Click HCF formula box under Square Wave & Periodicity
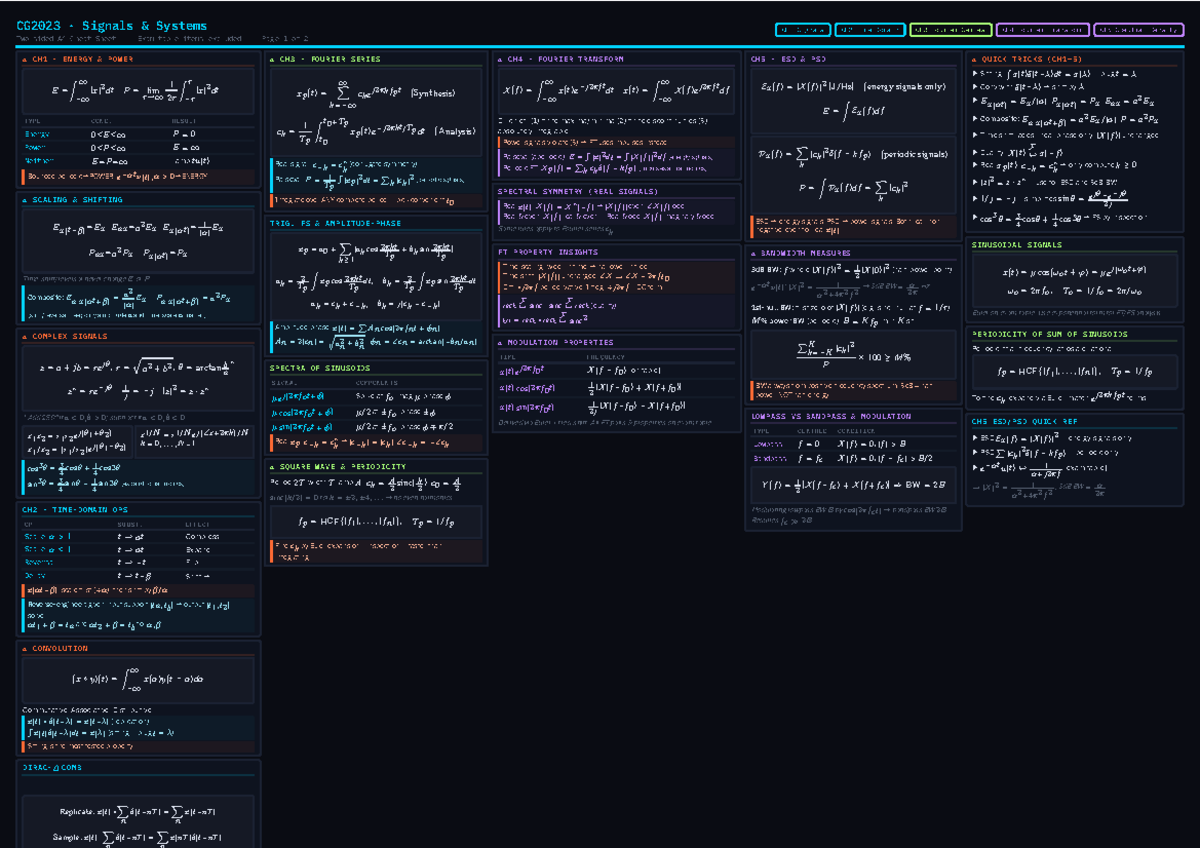The height and width of the screenshot is (848, 1200). [x=376, y=521]
